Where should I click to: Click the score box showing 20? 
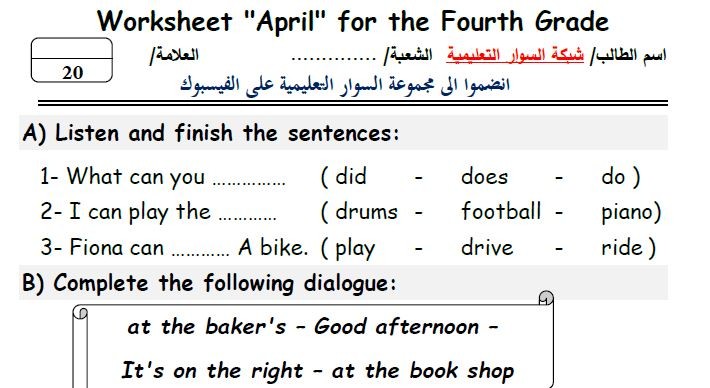click(72, 60)
